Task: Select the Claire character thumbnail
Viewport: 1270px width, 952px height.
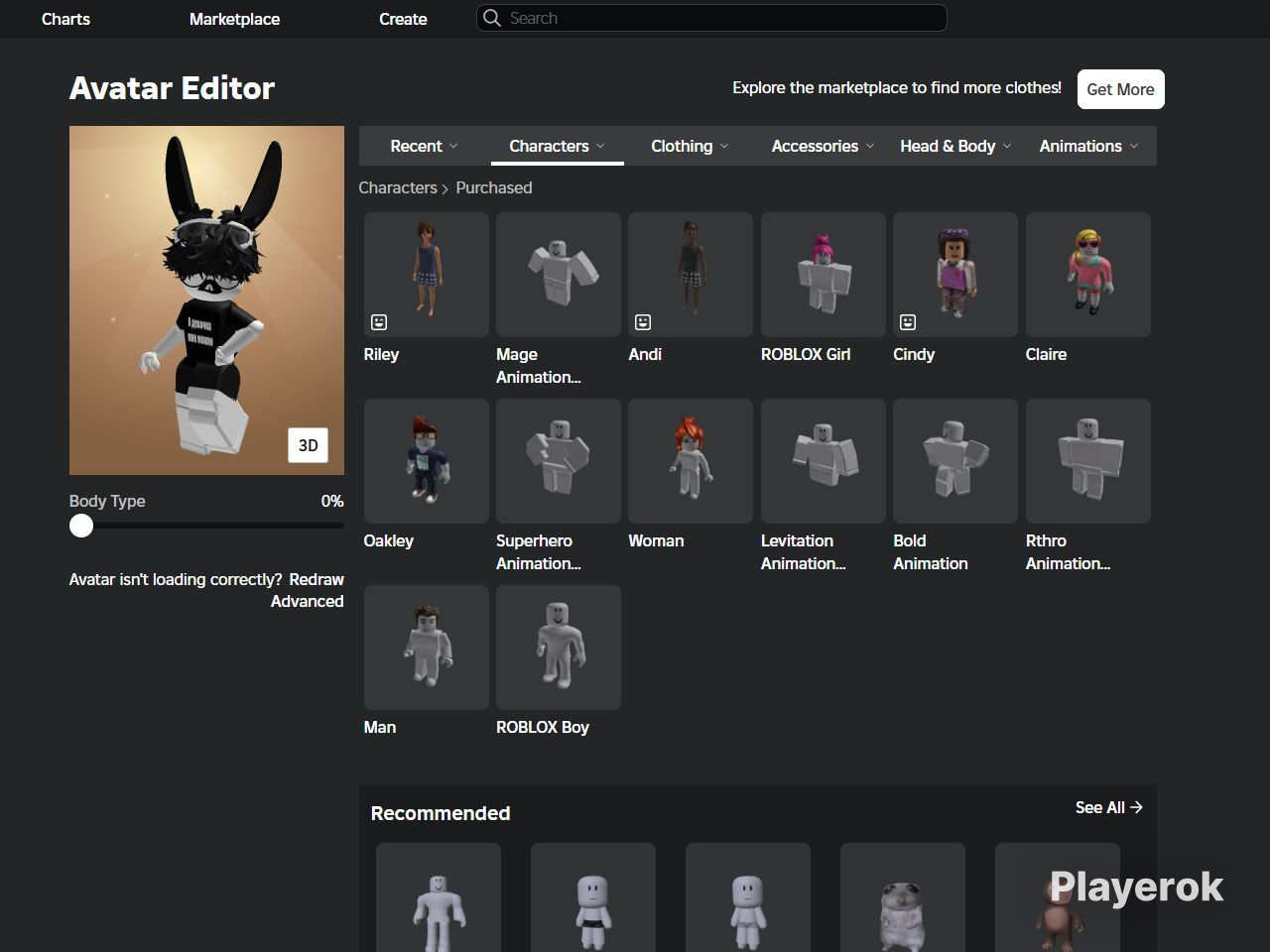Action: point(1088,275)
